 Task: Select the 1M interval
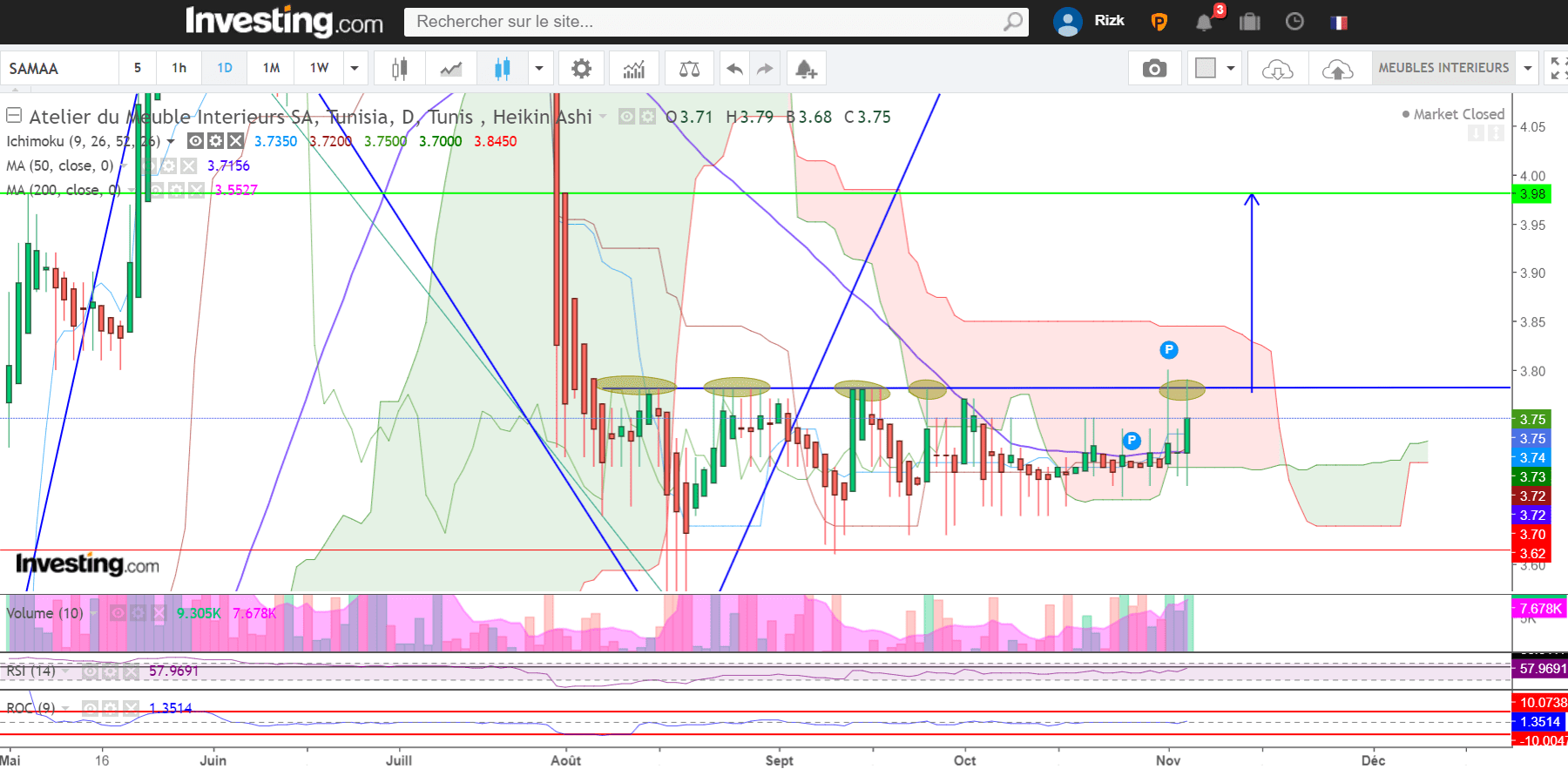point(271,68)
